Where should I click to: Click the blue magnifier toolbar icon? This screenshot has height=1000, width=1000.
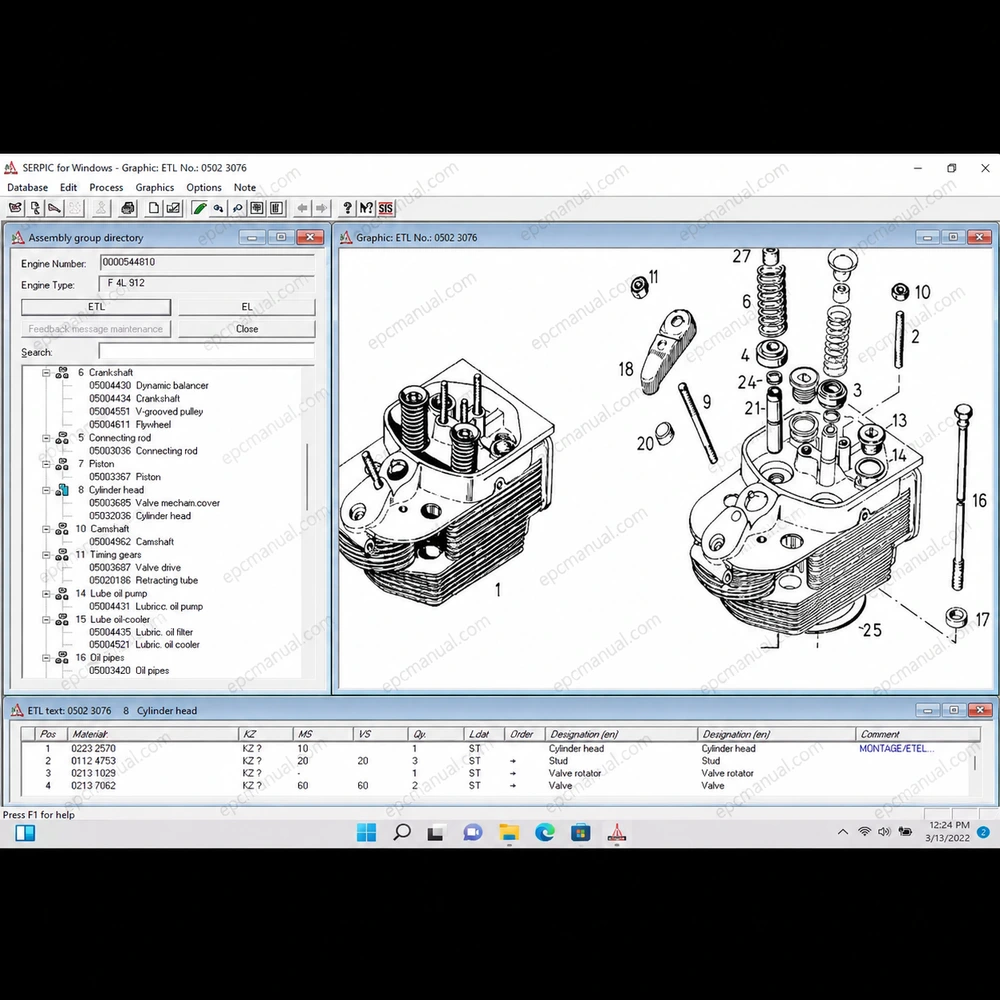coord(238,208)
